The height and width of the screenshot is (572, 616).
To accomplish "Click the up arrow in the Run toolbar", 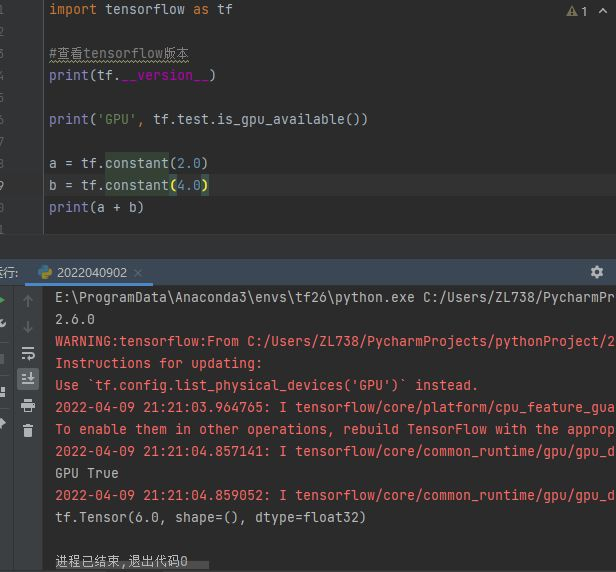I will (28, 301).
